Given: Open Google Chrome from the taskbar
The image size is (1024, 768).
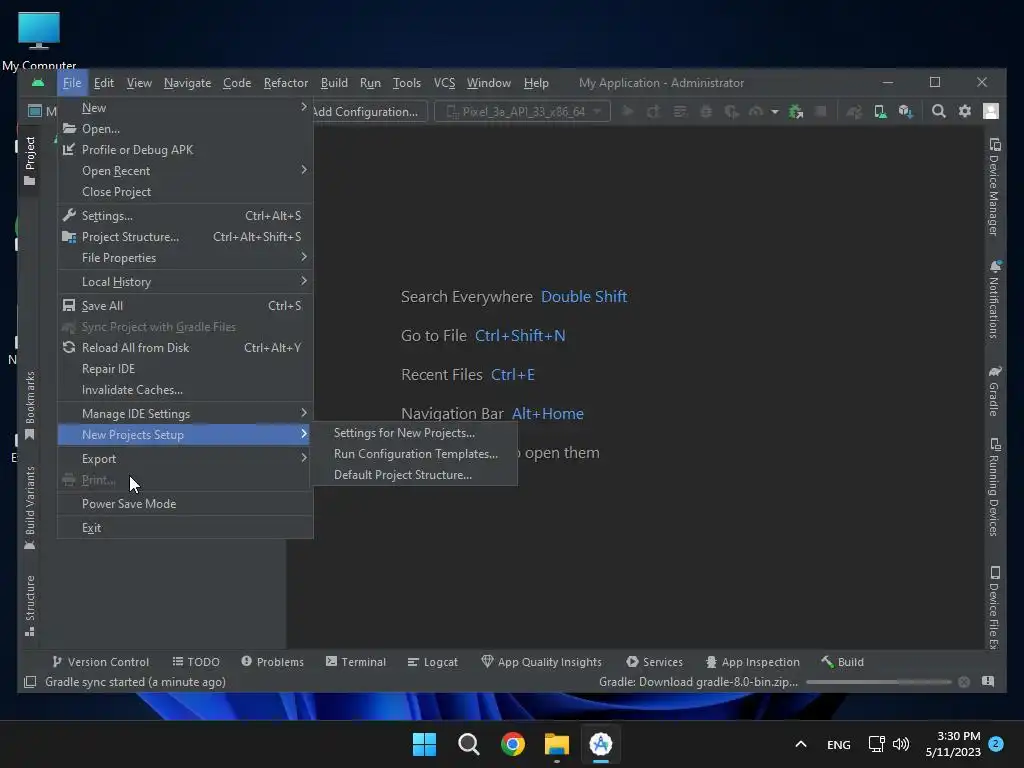Looking at the screenshot, I should point(513,744).
